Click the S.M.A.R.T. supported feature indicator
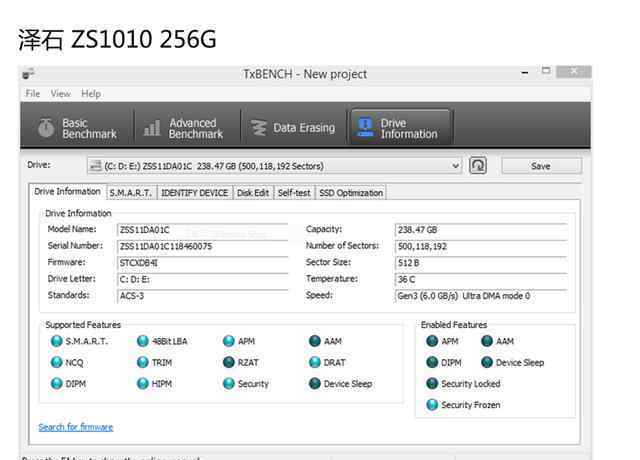 (x=56, y=341)
